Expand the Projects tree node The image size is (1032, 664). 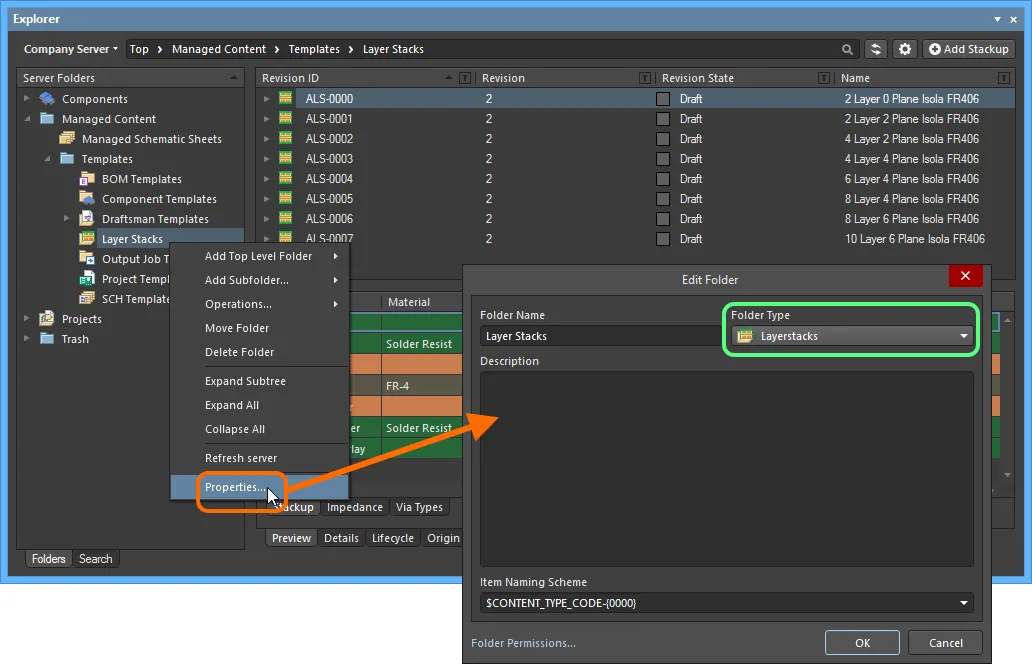click(27, 318)
